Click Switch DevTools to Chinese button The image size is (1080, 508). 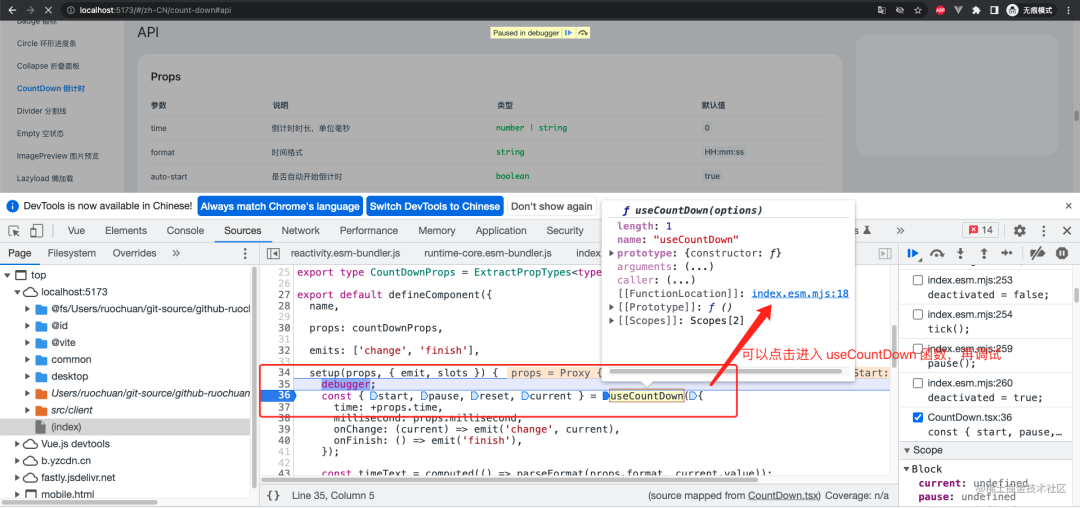tap(435, 206)
